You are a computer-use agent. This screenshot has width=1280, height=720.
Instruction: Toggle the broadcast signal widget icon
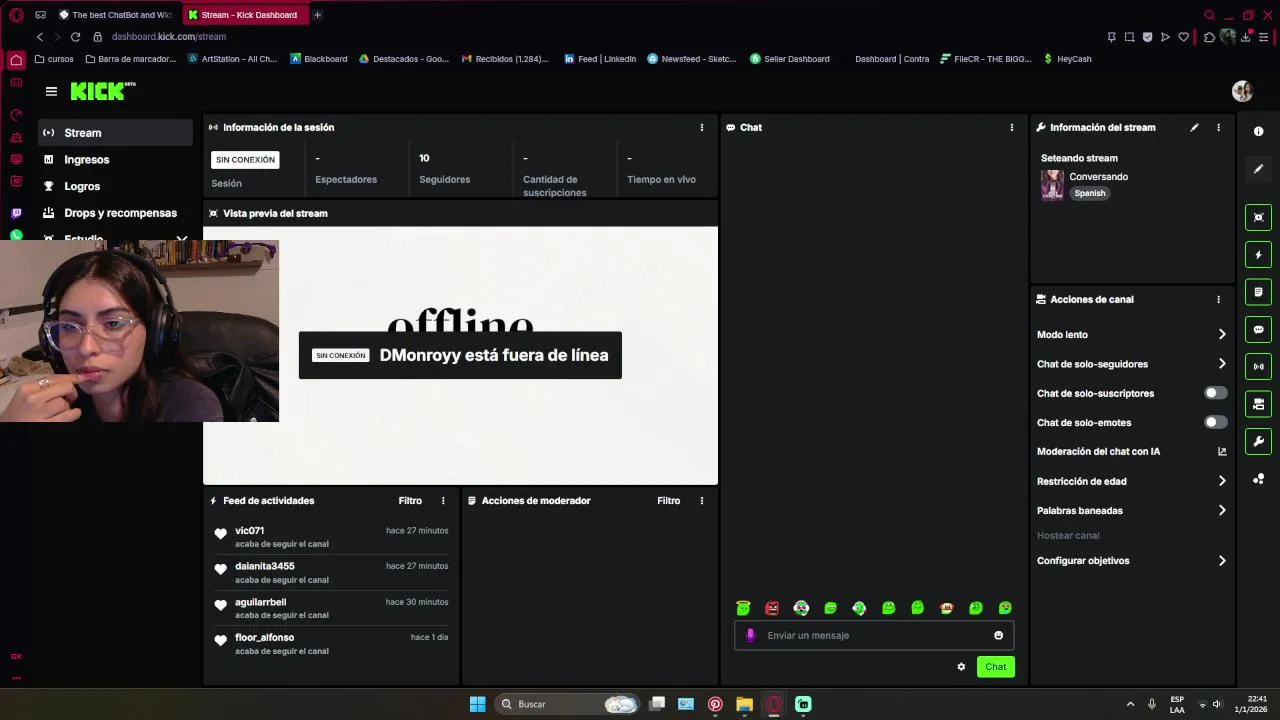pos(1258,366)
